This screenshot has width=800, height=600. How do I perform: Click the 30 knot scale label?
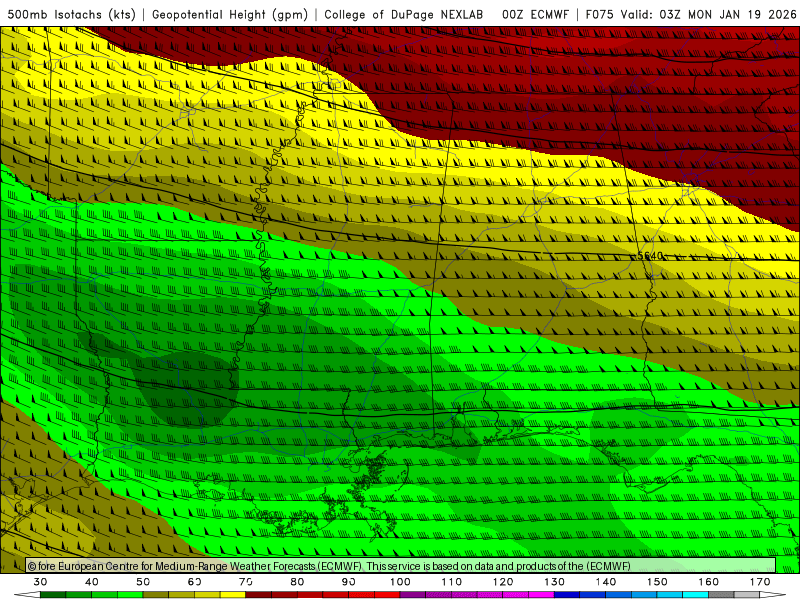40,582
